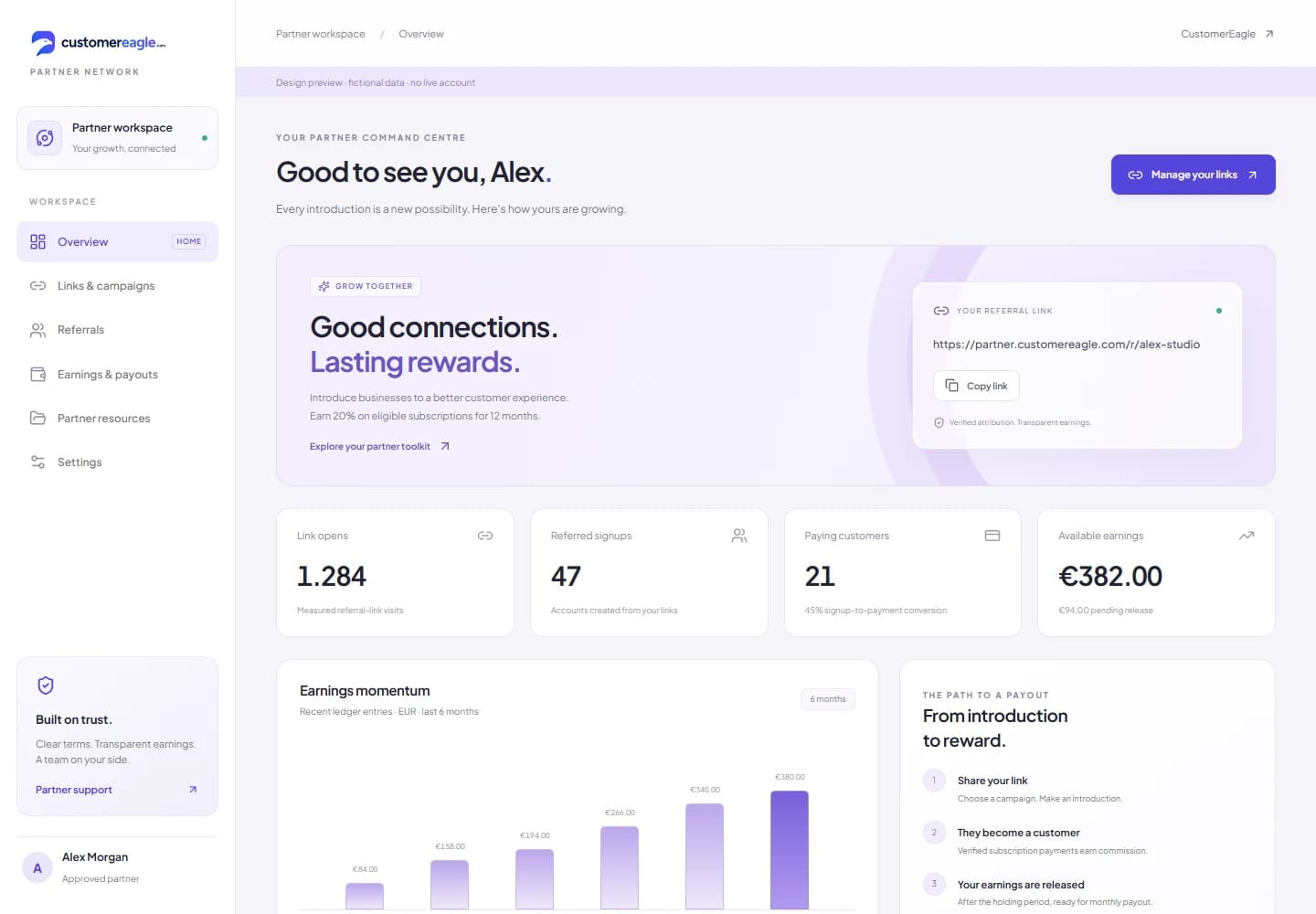Viewport: 1316px width, 914px height.
Task: Click the Partner resources folder icon
Action: click(x=37, y=418)
